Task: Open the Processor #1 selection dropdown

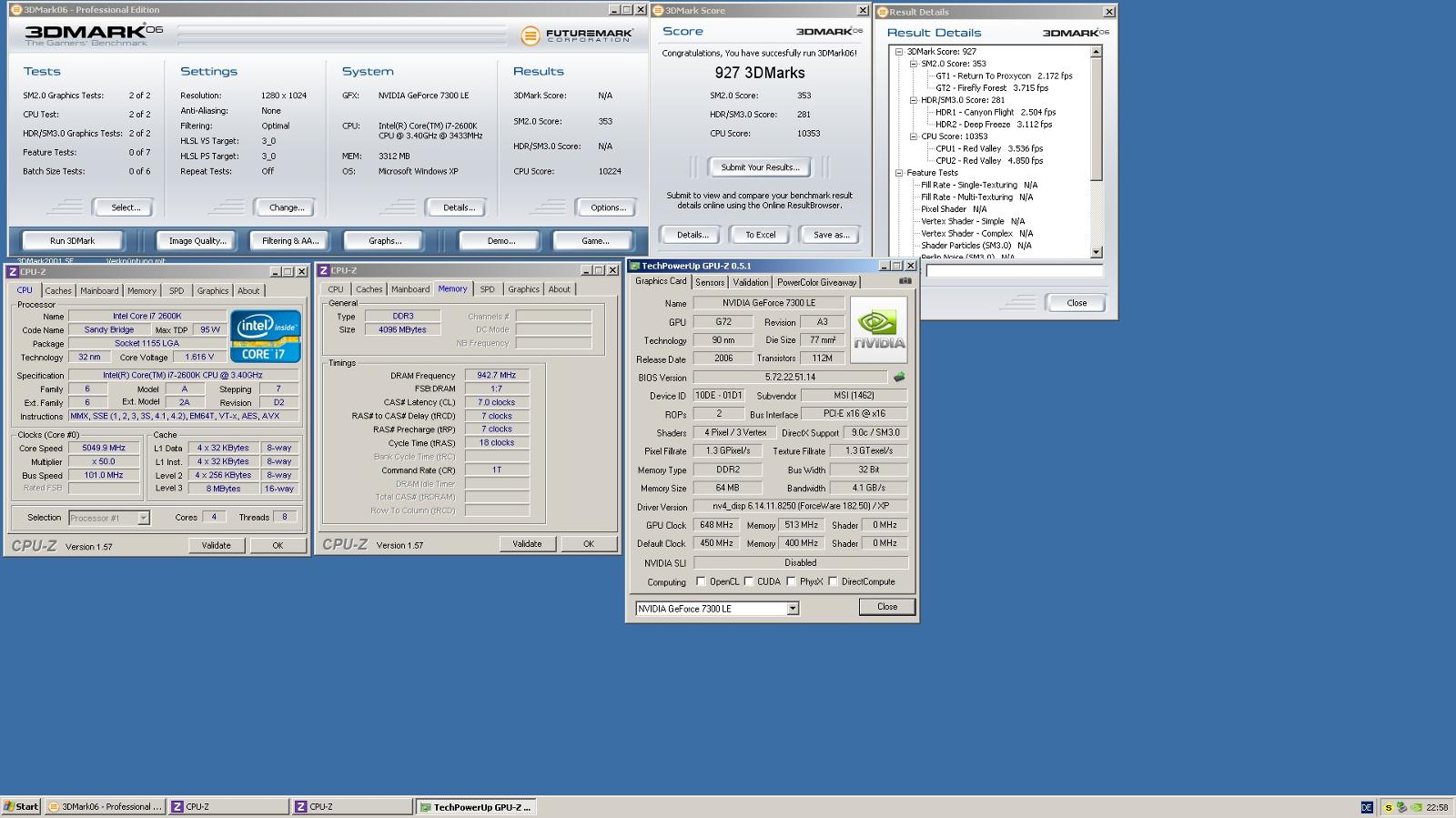Action: [x=143, y=518]
